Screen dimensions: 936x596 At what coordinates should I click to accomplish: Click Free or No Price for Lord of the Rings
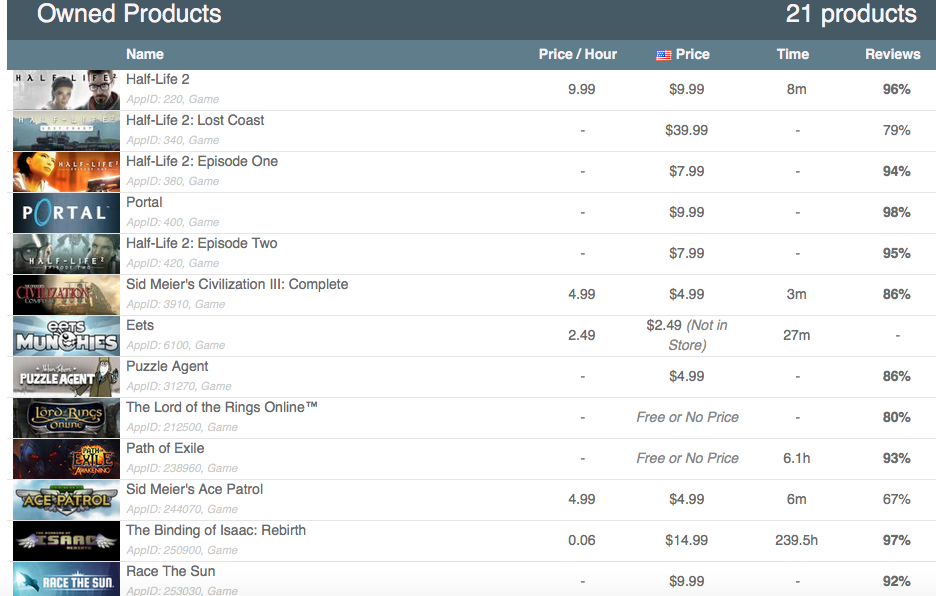click(x=687, y=417)
